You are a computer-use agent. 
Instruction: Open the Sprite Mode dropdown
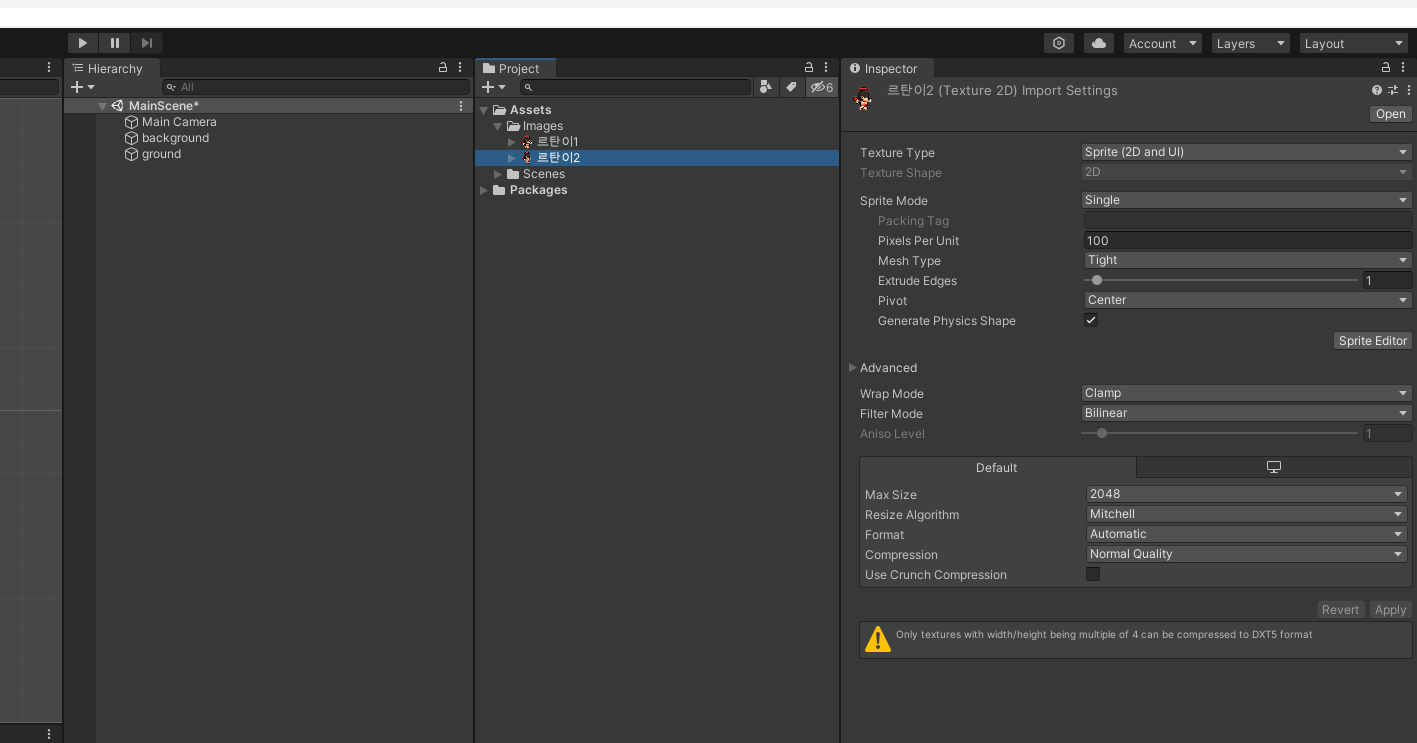(x=1246, y=200)
